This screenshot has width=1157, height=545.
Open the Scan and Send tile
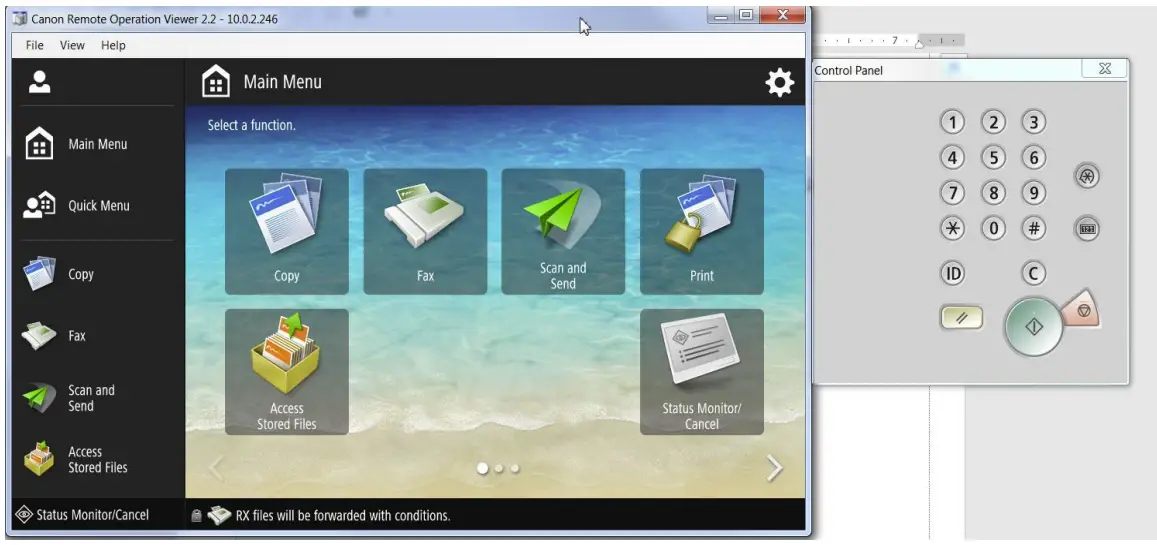coord(563,232)
